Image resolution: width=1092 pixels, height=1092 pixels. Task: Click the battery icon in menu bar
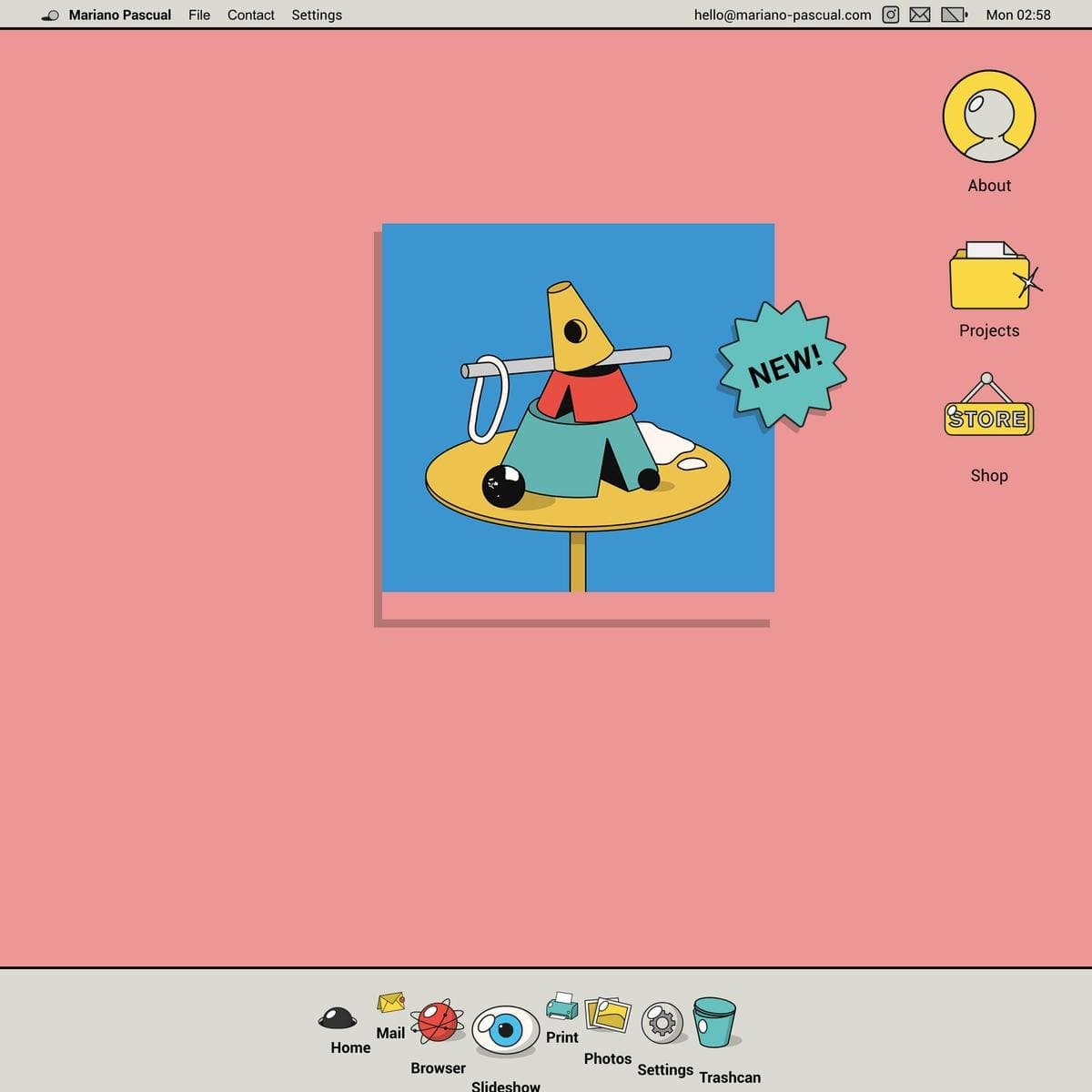click(953, 15)
